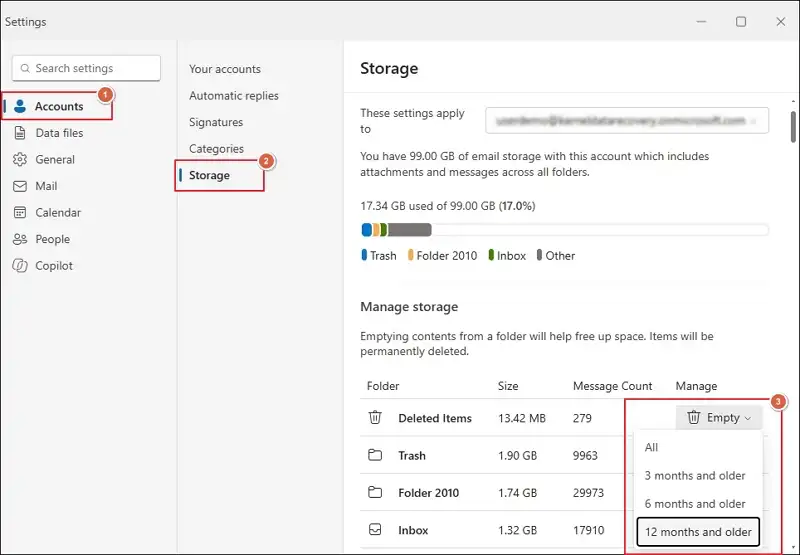Click the Folder 2010 row folder icon

coord(375,492)
